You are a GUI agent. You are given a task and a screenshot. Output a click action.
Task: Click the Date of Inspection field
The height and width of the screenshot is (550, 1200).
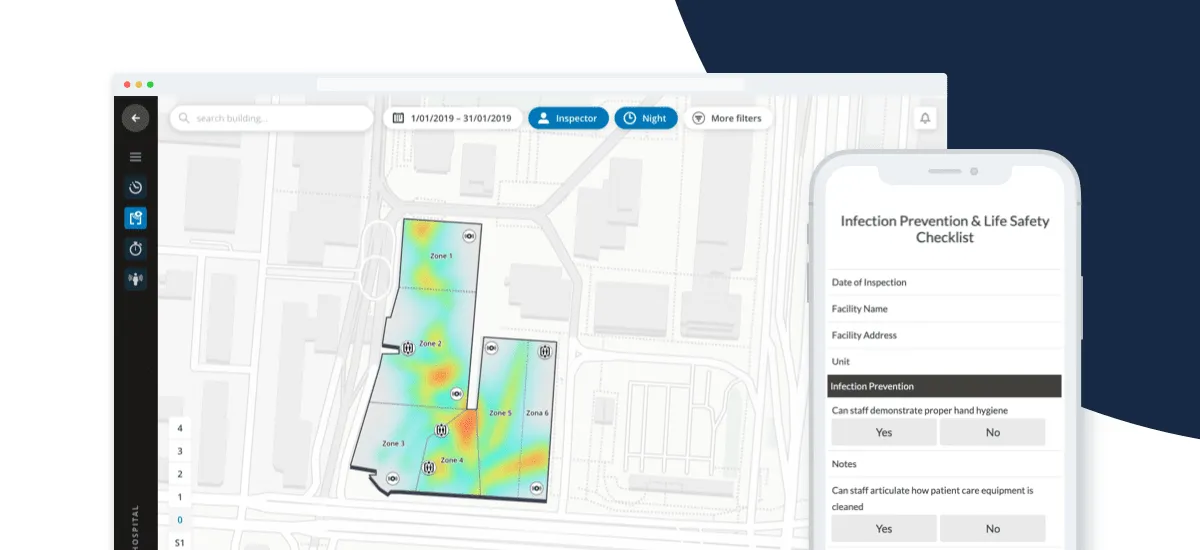(x=944, y=283)
